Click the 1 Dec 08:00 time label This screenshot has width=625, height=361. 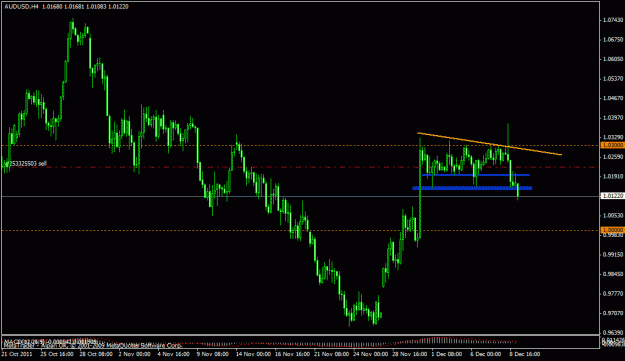tap(447, 354)
